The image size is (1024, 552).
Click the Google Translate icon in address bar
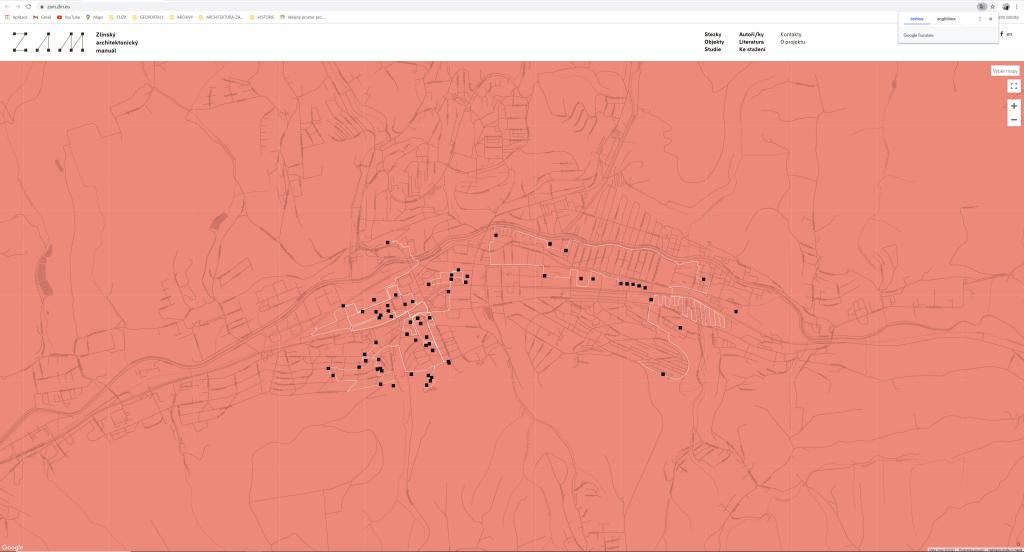click(982, 6)
